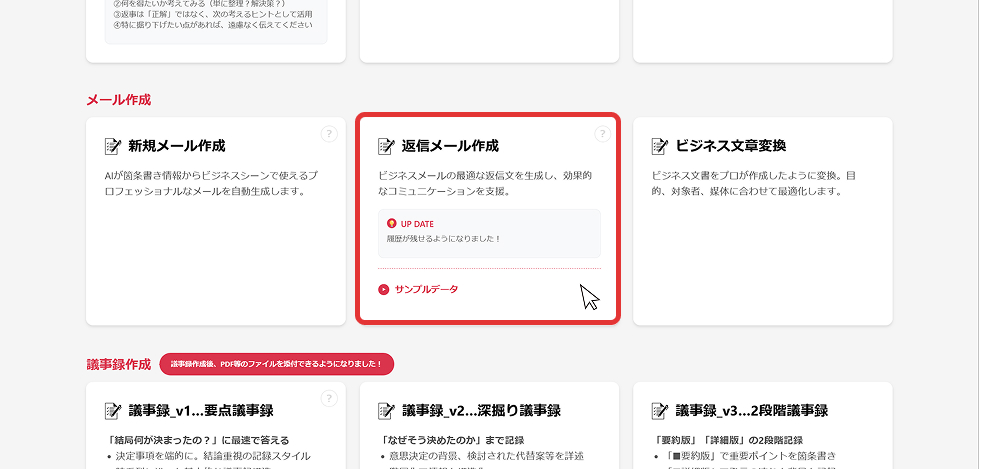Expand the サンプルデータ section
This screenshot has width=981, height=469.
click(426, 290)
